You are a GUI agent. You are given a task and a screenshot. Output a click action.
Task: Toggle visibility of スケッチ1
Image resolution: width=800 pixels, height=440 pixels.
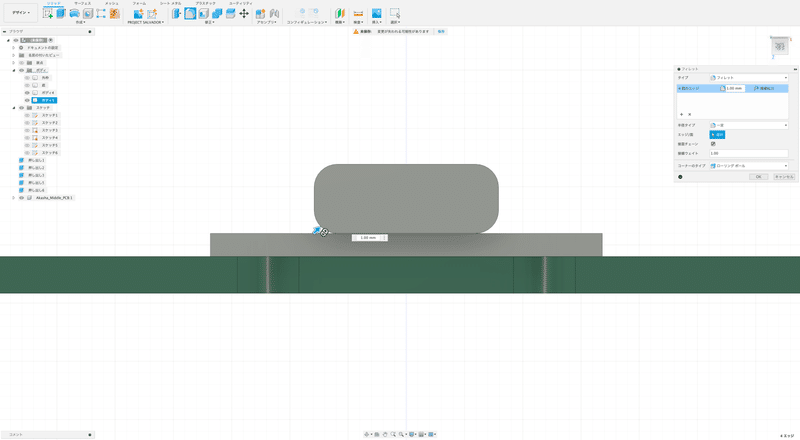[x=27, y=115]
